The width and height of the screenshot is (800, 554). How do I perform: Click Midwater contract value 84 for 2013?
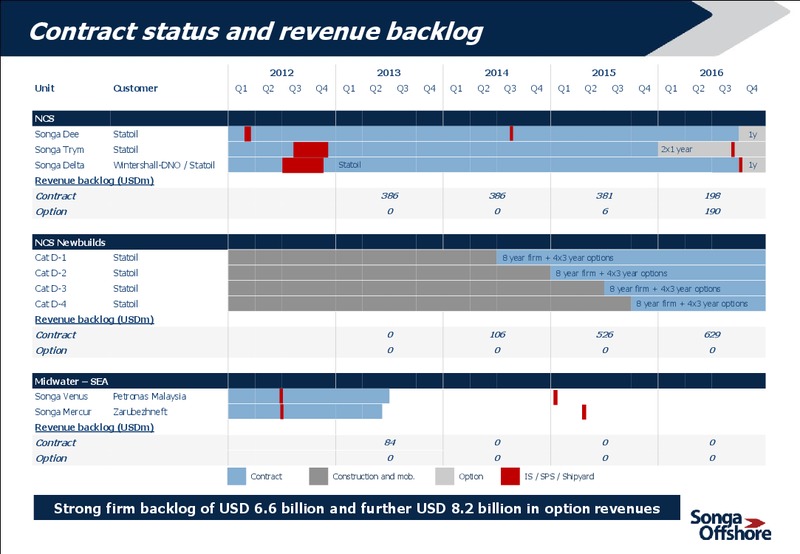point(390,442)
